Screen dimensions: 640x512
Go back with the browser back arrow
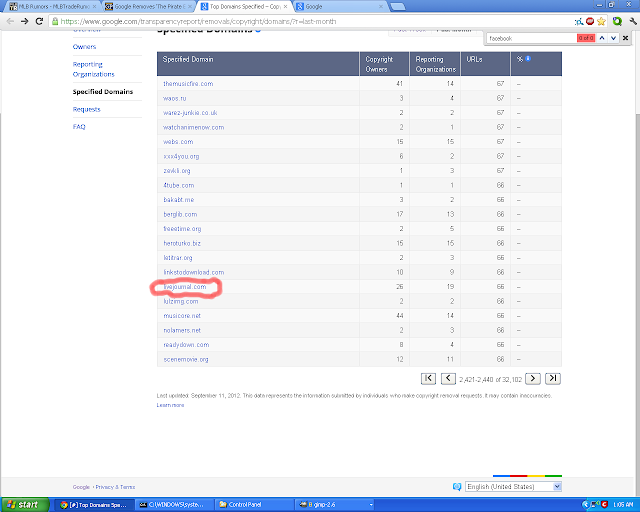pos(10,21)
